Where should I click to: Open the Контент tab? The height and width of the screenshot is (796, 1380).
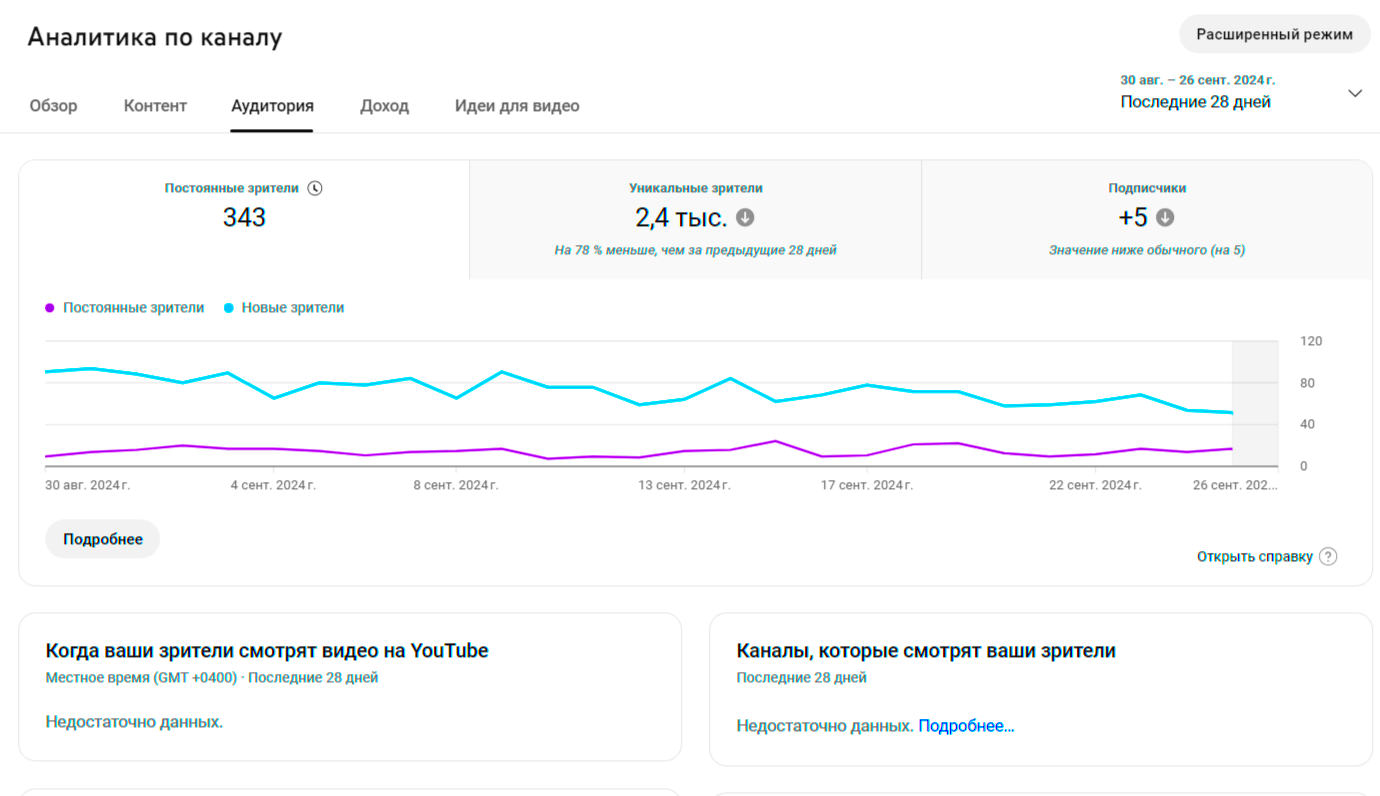155,106
